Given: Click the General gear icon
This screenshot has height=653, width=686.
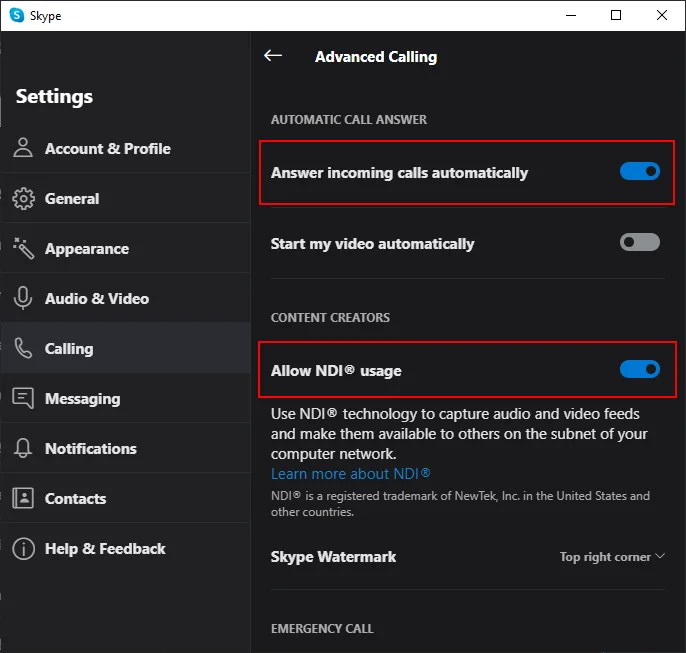Looking at the screenshot, I should pos(23,199).
